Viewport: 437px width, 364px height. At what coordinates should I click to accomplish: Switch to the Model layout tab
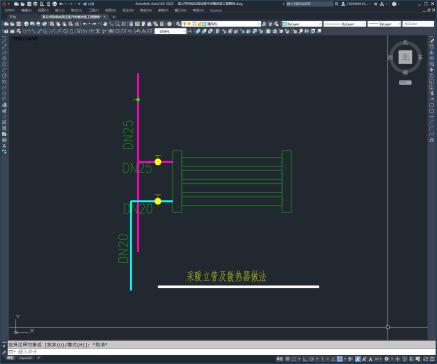pos(10,358)
